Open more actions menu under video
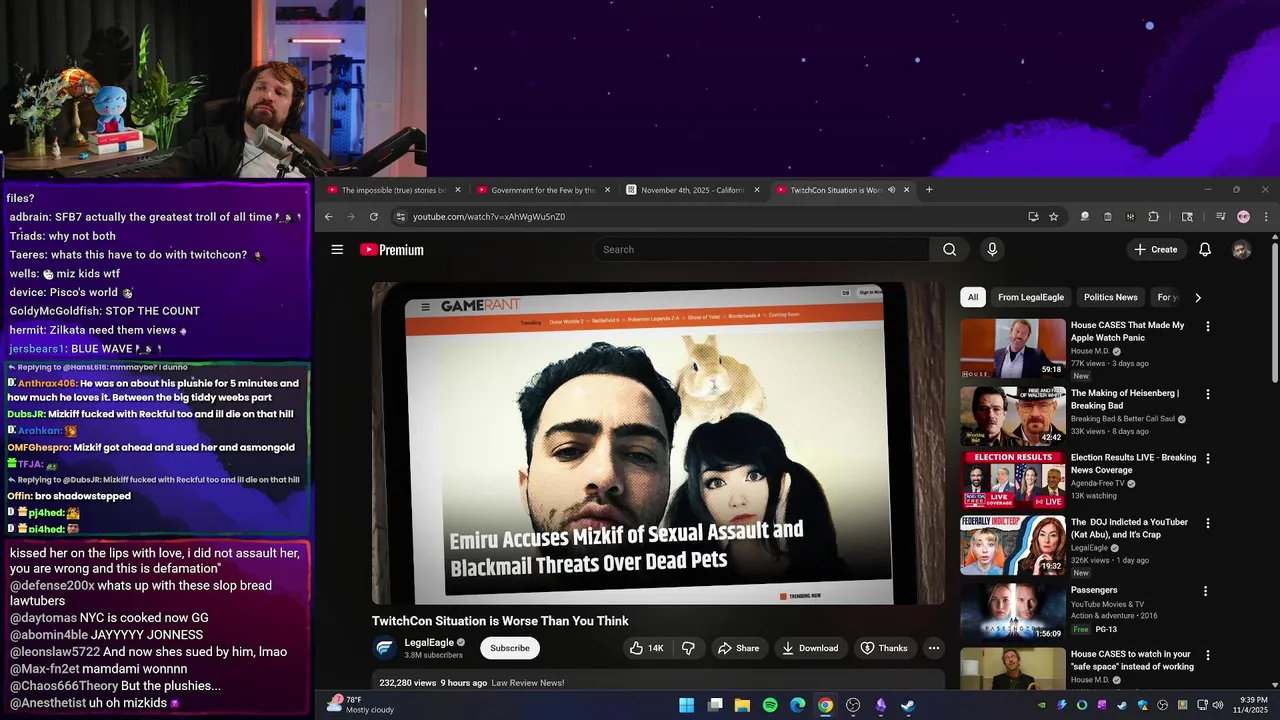 tap(933, 648)
